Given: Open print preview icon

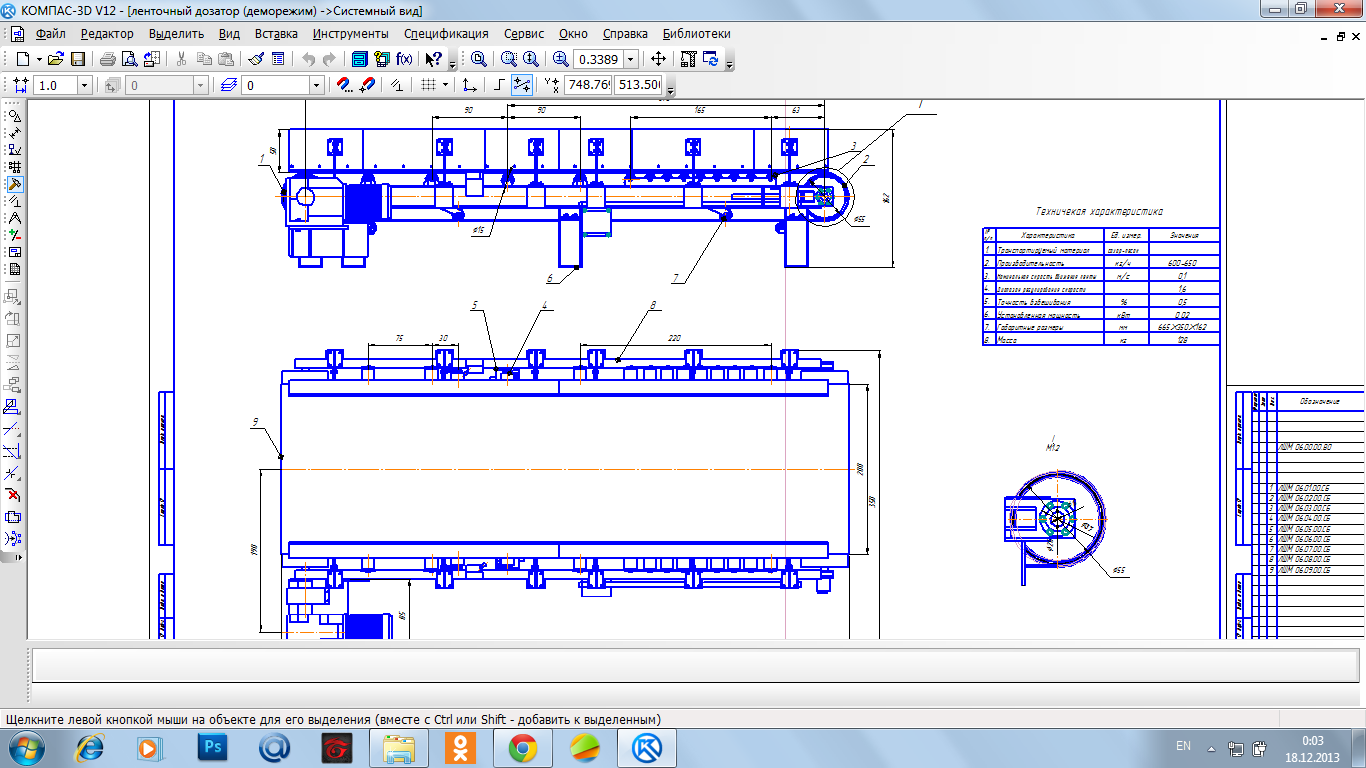Looking at the screenshot, I should pyautogui.click(x=130, y=59).
